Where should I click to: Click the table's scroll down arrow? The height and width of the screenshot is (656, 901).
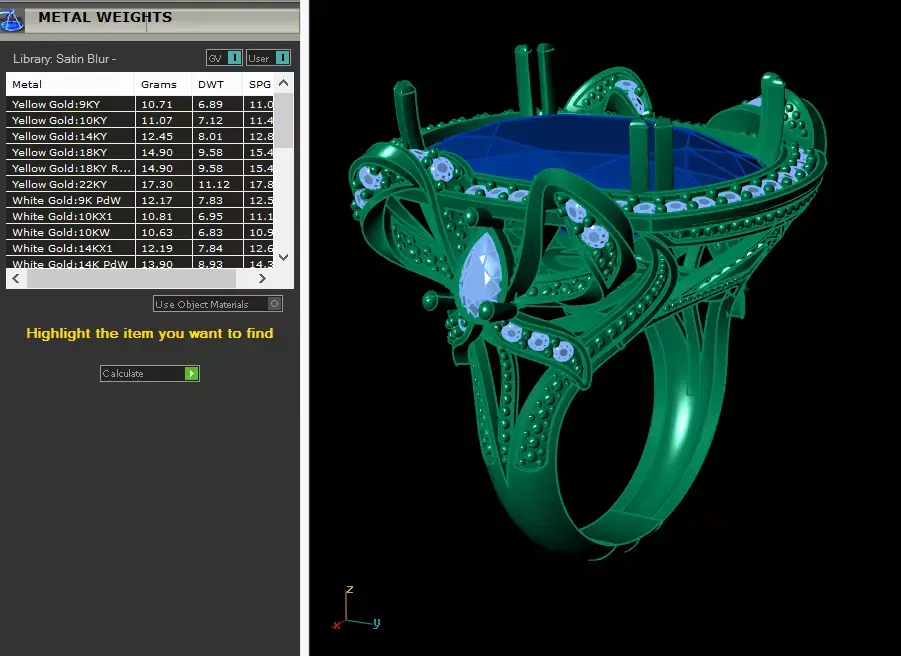pos(283,257)
